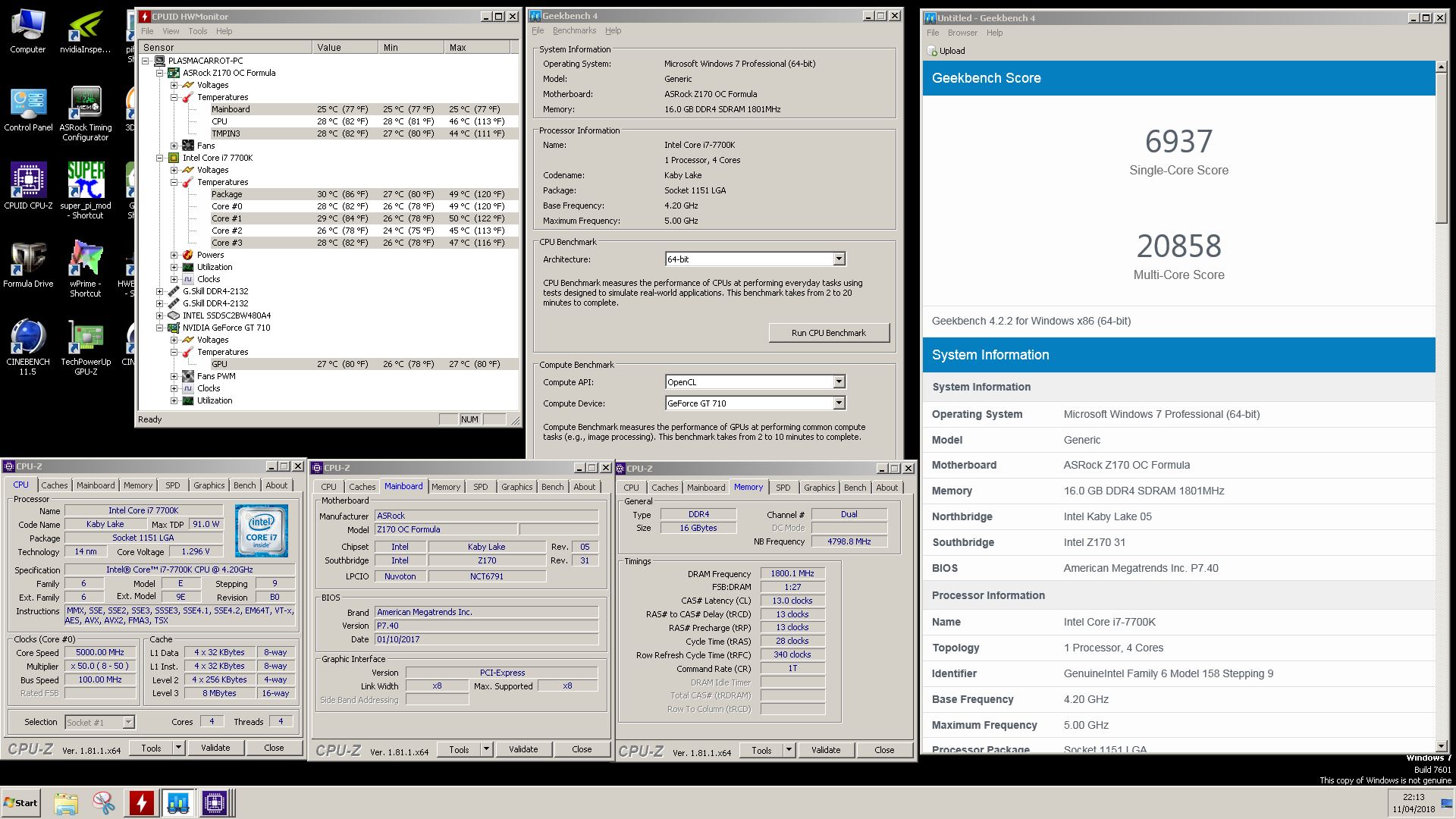Click Validate in Memory CPU-Z window
The height and width of the screenshot is (819, 1456).
[826, 750]
